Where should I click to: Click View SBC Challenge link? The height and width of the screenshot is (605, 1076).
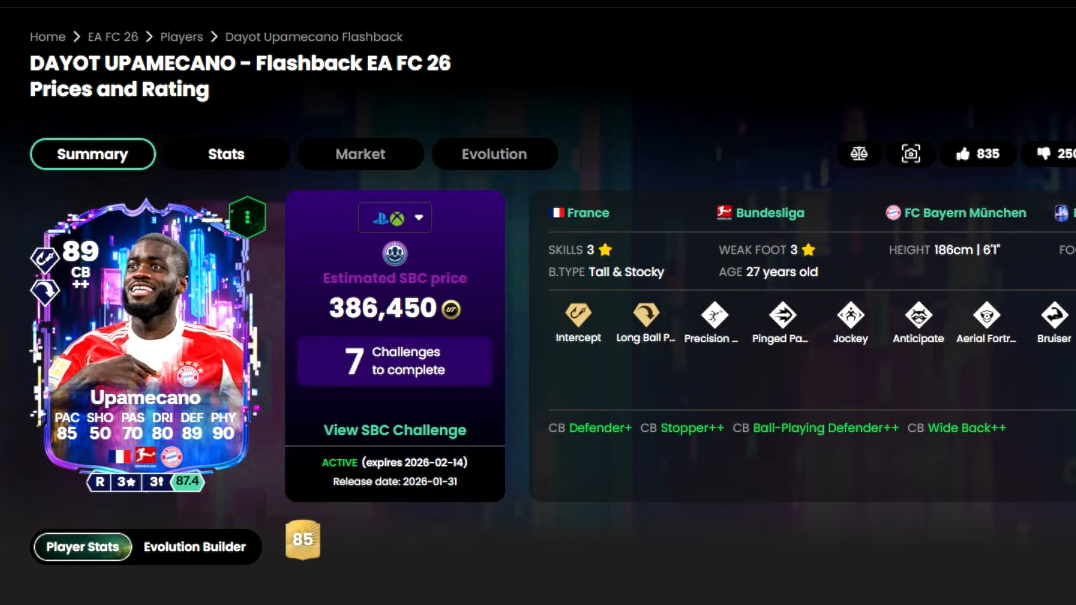[395, 430]
